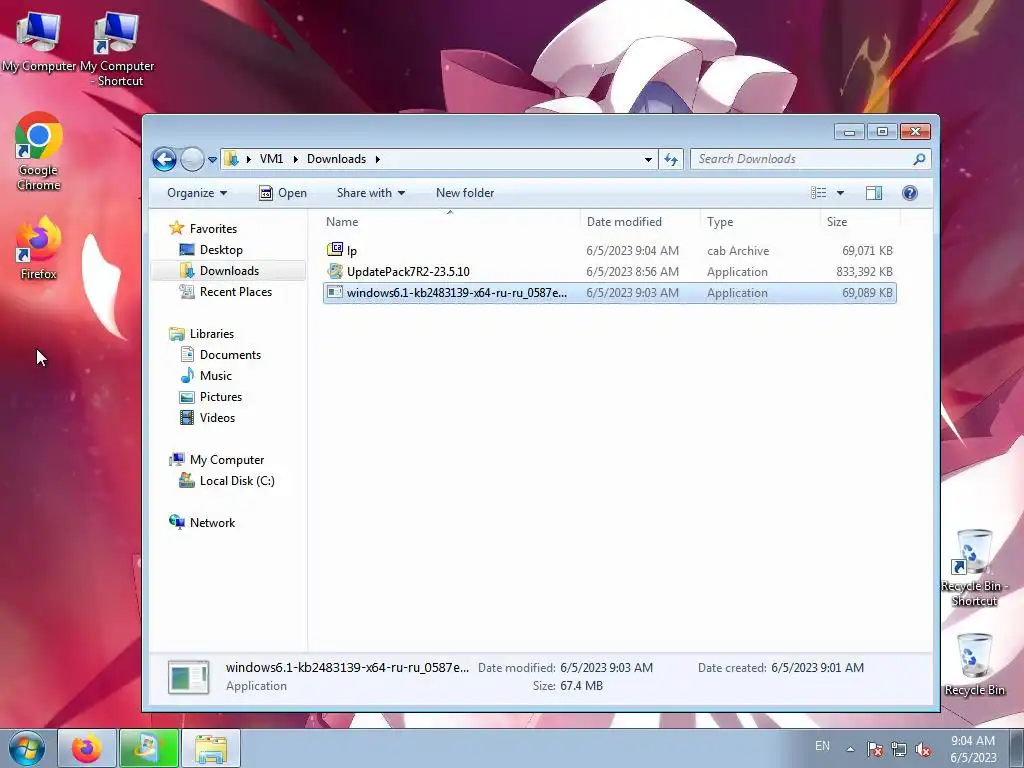1024x768 pixels.
Task: Click the EN language indicator
Action: (822, 746)
